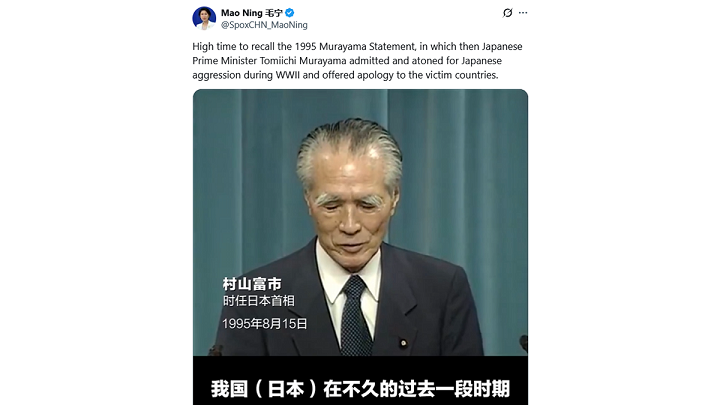Click the display name Mao Ning 毛宁
This screenshot has height=405, width=720.
point(252,13)
